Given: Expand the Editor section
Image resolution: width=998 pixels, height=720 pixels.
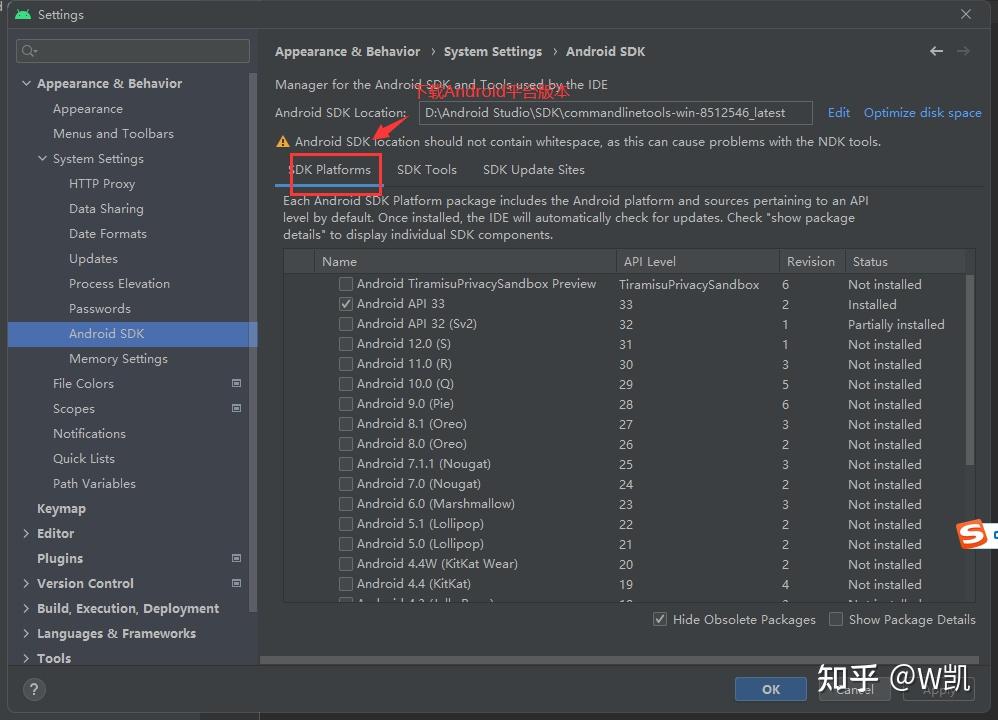Looking at the screenshot, I should click(27, 533).
